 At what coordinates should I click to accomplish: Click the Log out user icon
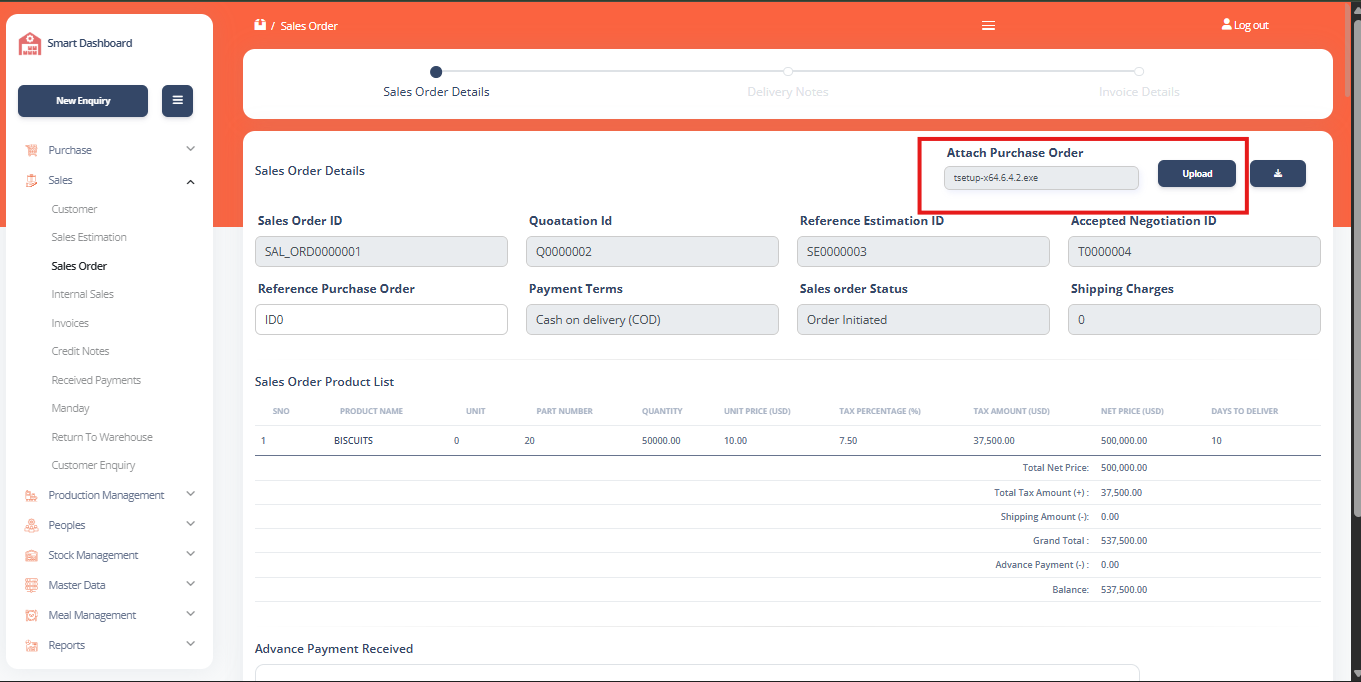(x=1227, y=24)
